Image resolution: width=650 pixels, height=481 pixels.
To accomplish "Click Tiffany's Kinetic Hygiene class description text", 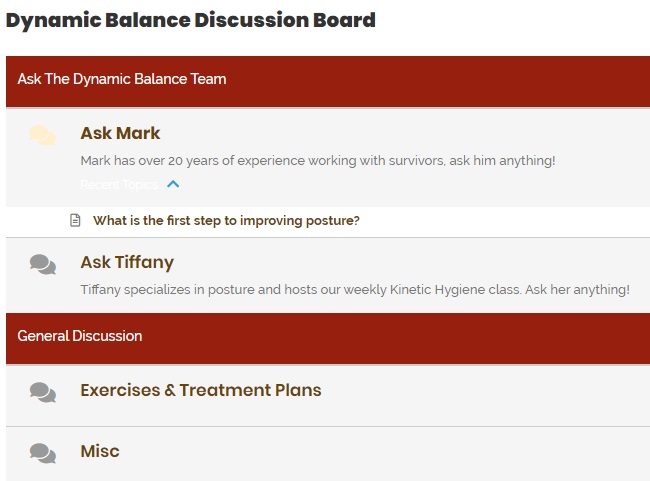I will (355, 289).
